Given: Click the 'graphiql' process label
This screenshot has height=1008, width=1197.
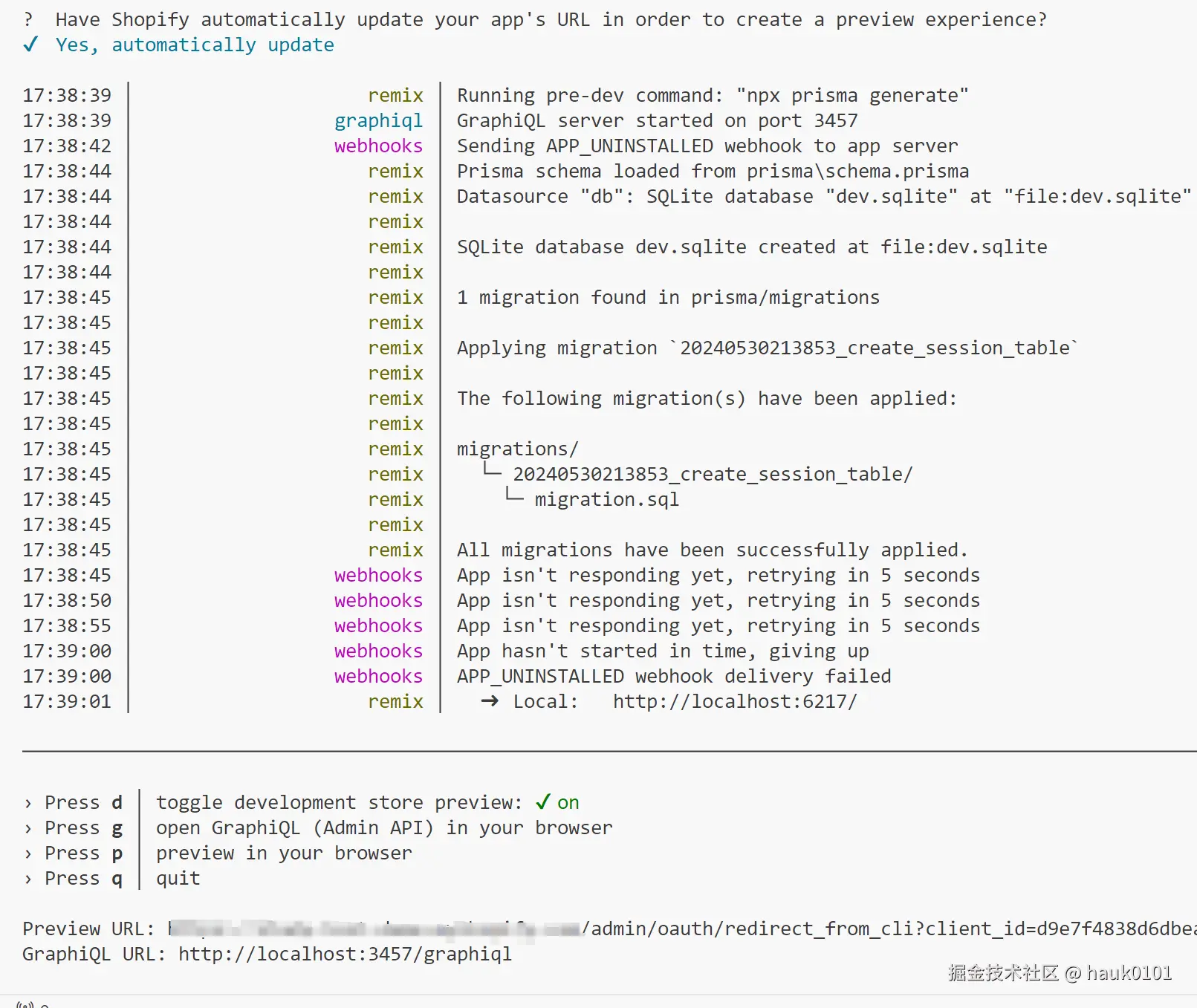Looking at the screenshot, I should (378, 120).
